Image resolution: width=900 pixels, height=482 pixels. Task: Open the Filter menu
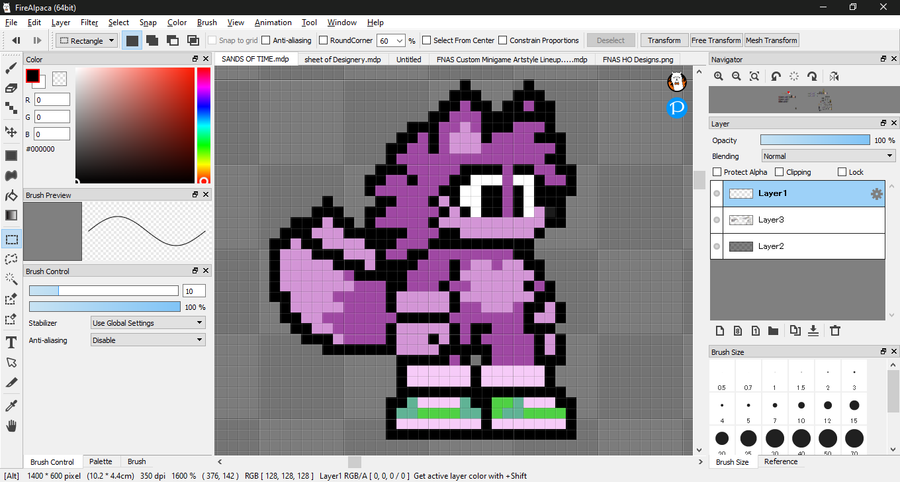click(x=89, y=22)
